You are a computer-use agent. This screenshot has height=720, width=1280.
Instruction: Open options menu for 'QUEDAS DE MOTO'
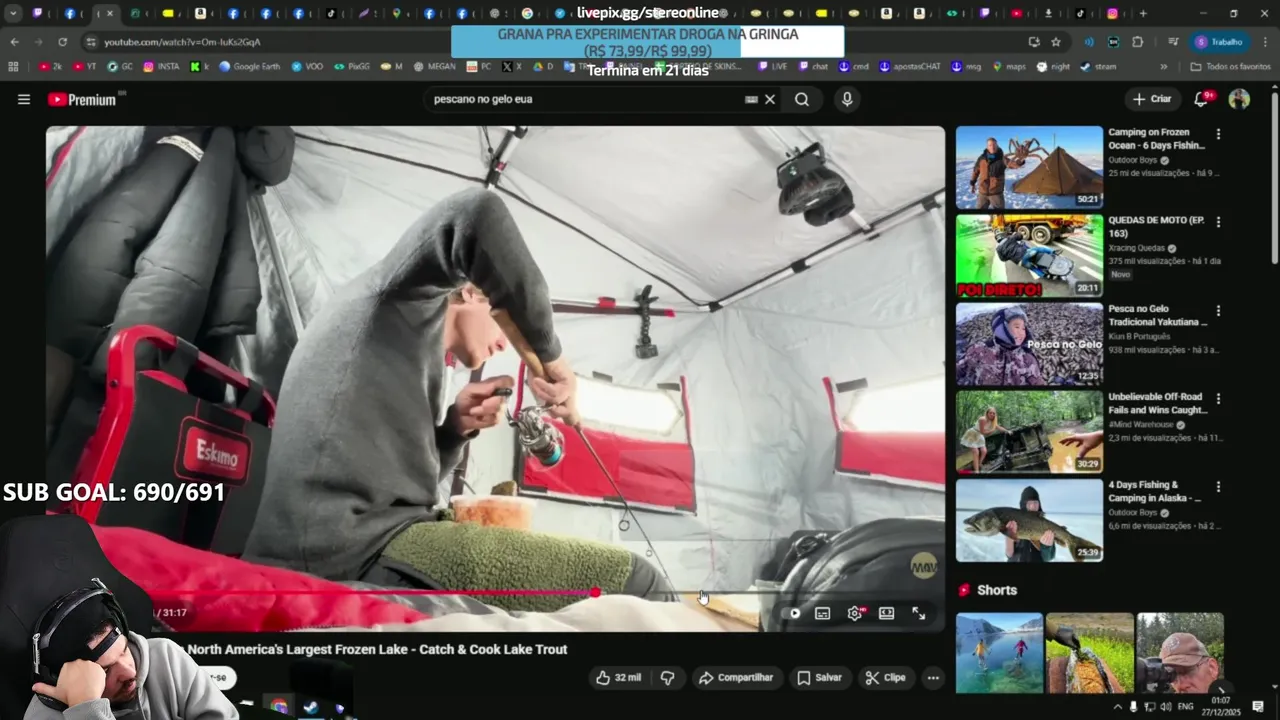point(1218,222)
